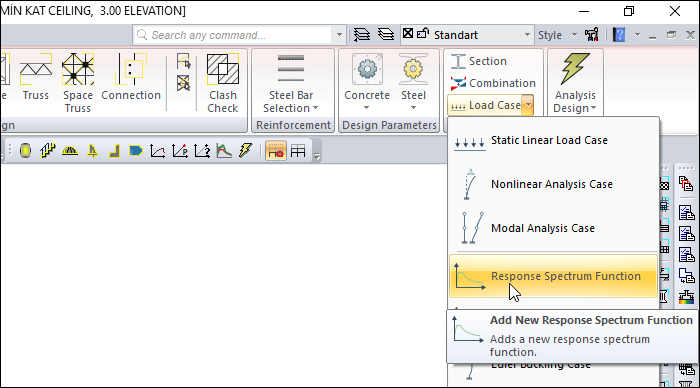This screenshot has height=388, width=700.
Task: Click the graph icon with P label
Action: [x=179, y=151]
